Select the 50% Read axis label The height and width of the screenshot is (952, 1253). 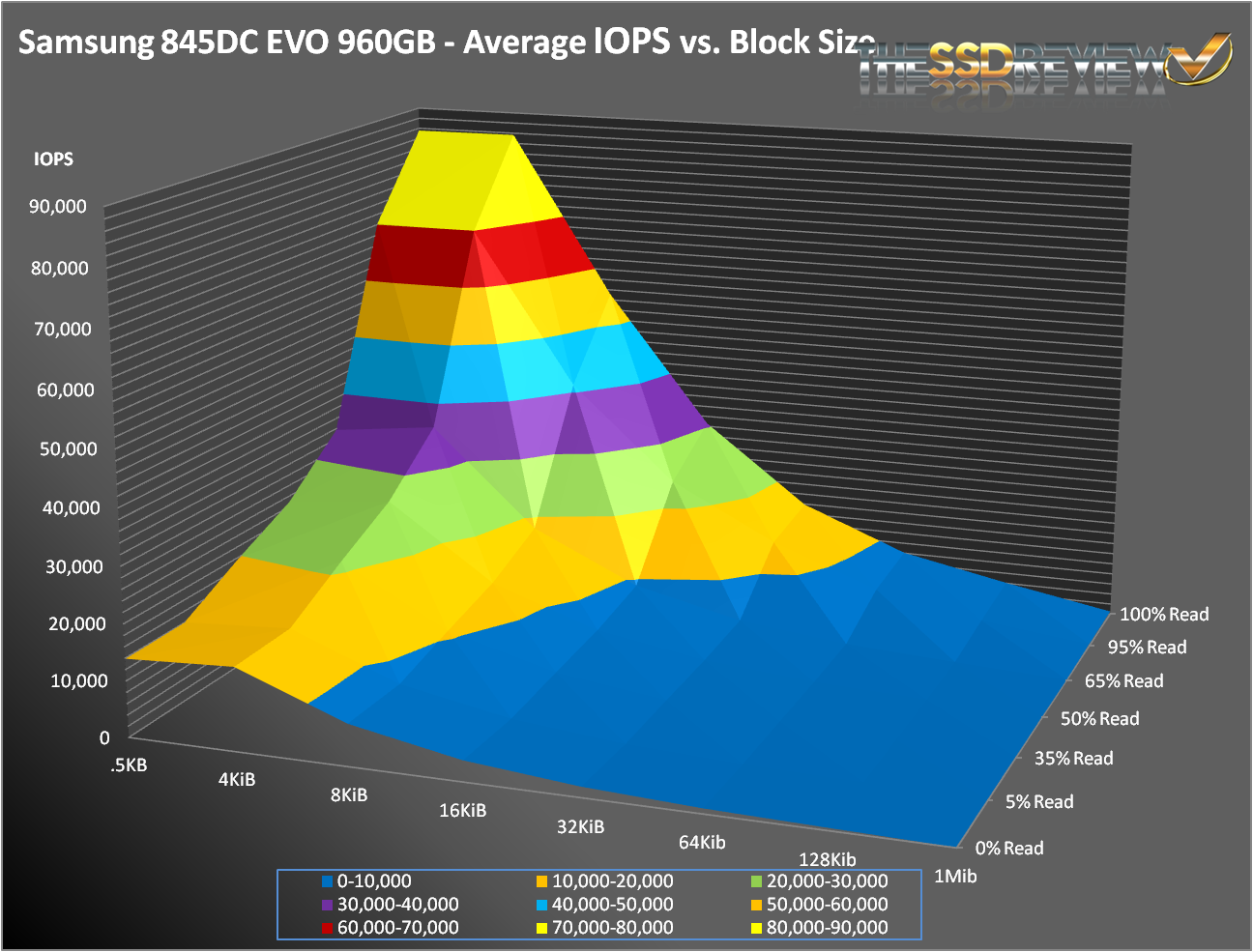point(1099,719)
